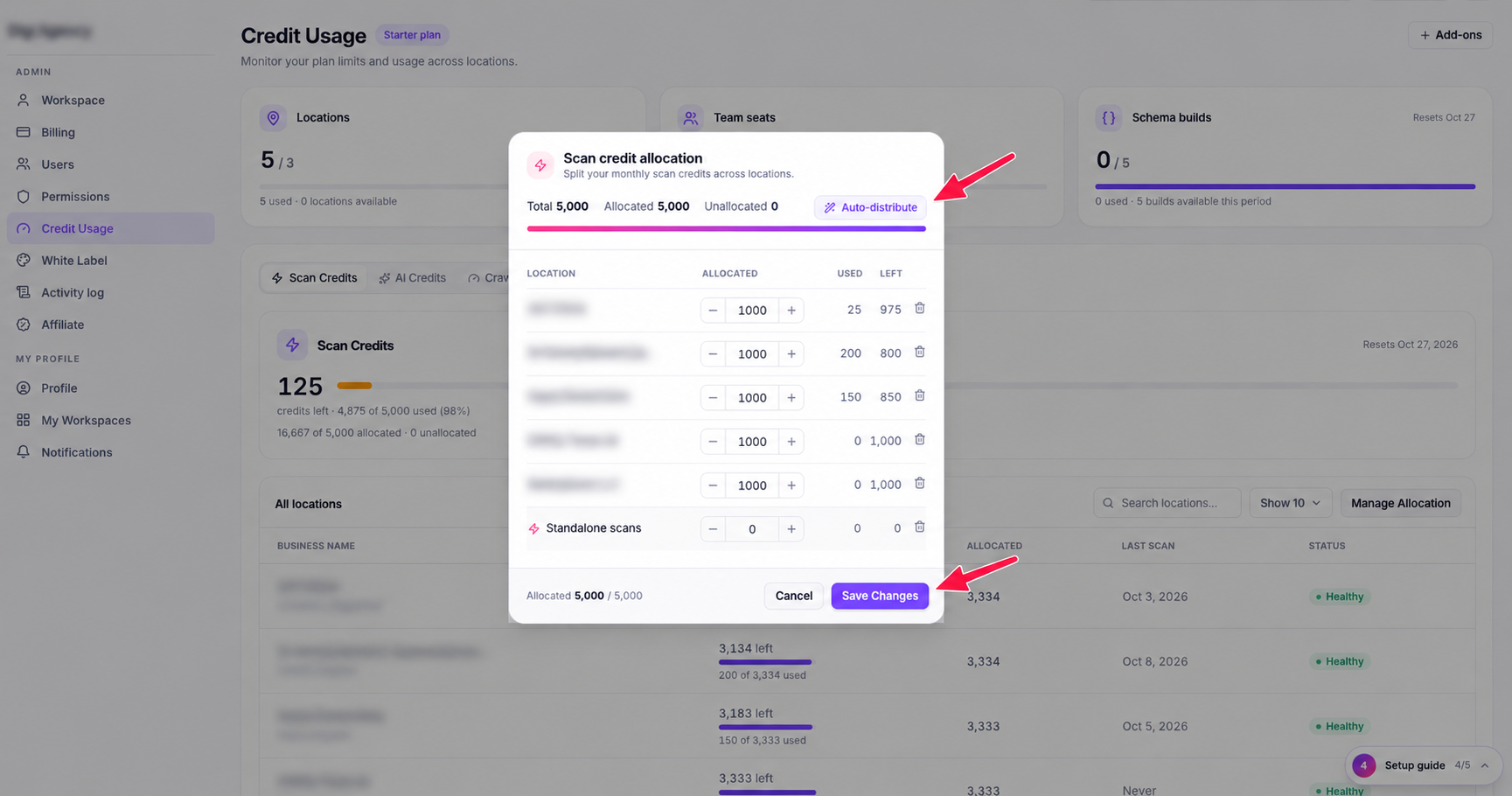Switch to the Scan Credits tab
This screenshot has height=796, width=1512.
[x=315, y=278]
